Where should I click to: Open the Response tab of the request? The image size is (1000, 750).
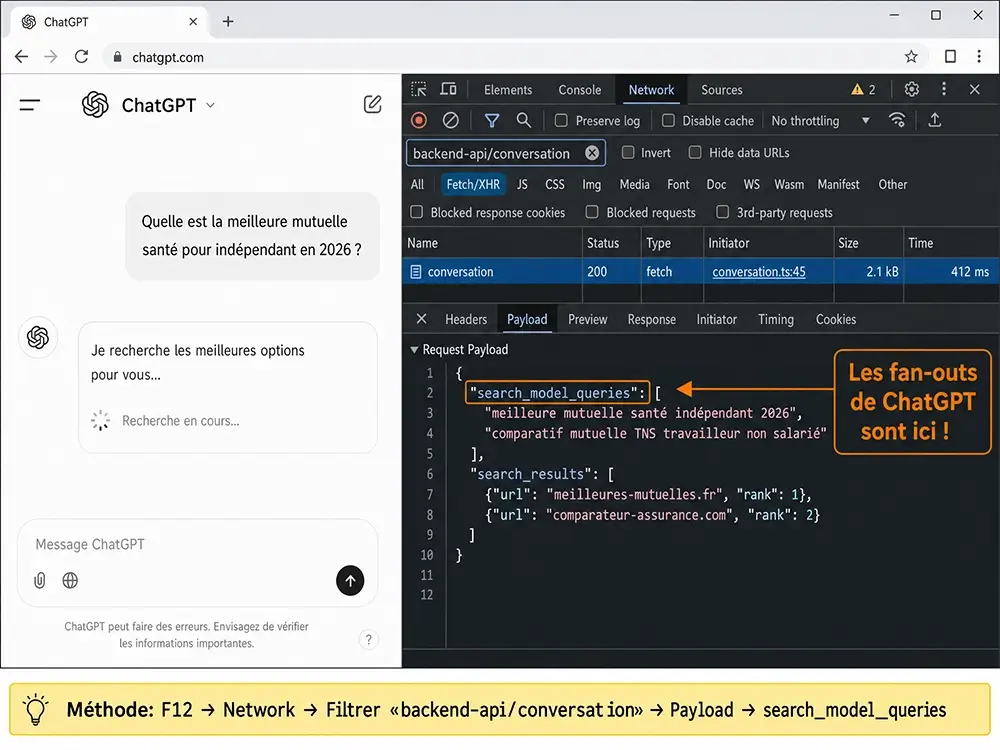click(x=651, y=319)
